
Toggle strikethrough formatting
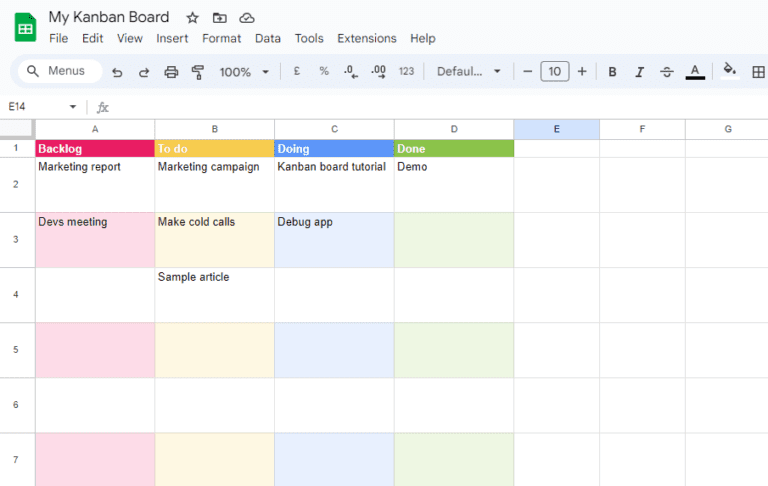pyautogui.click(x=667, y=72)
